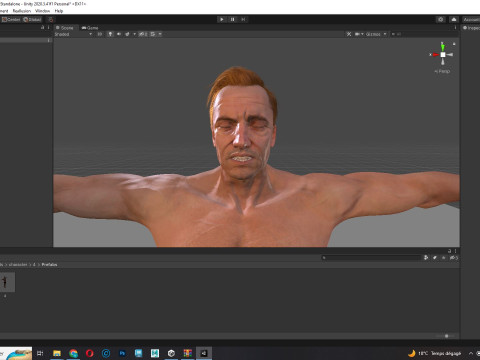Open the grid settings dropdown arrow
This screenshot has width=480, height=360.
click(x=160, y=34)
